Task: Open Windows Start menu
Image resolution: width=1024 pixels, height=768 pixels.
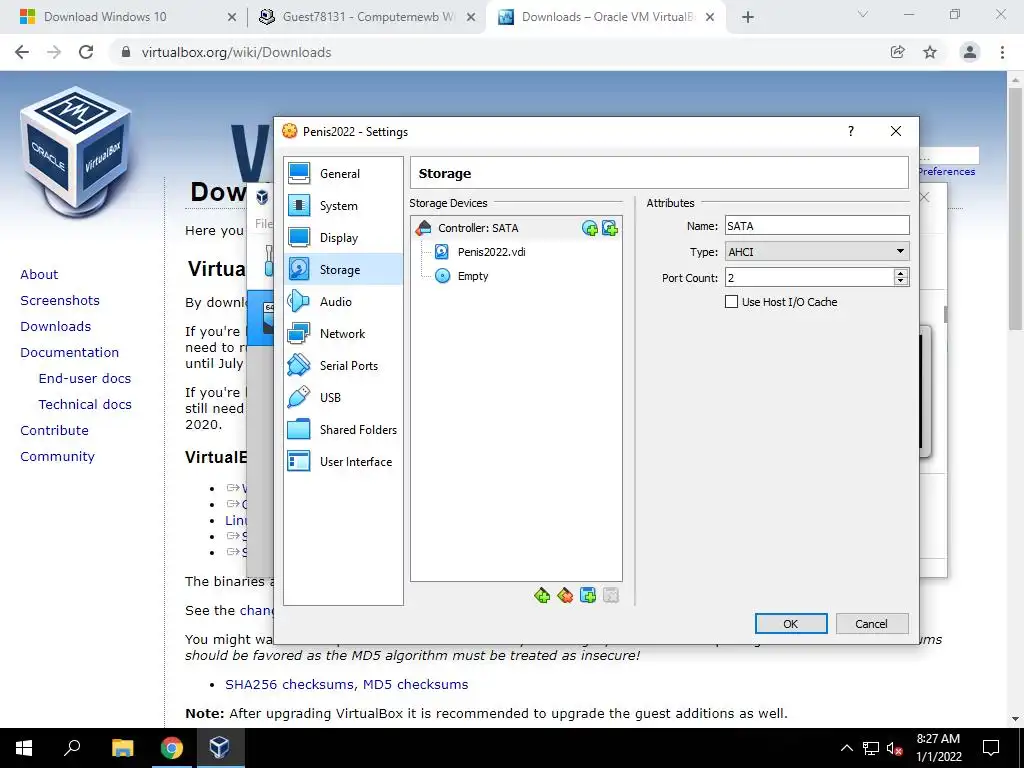Action: [24, 748]
